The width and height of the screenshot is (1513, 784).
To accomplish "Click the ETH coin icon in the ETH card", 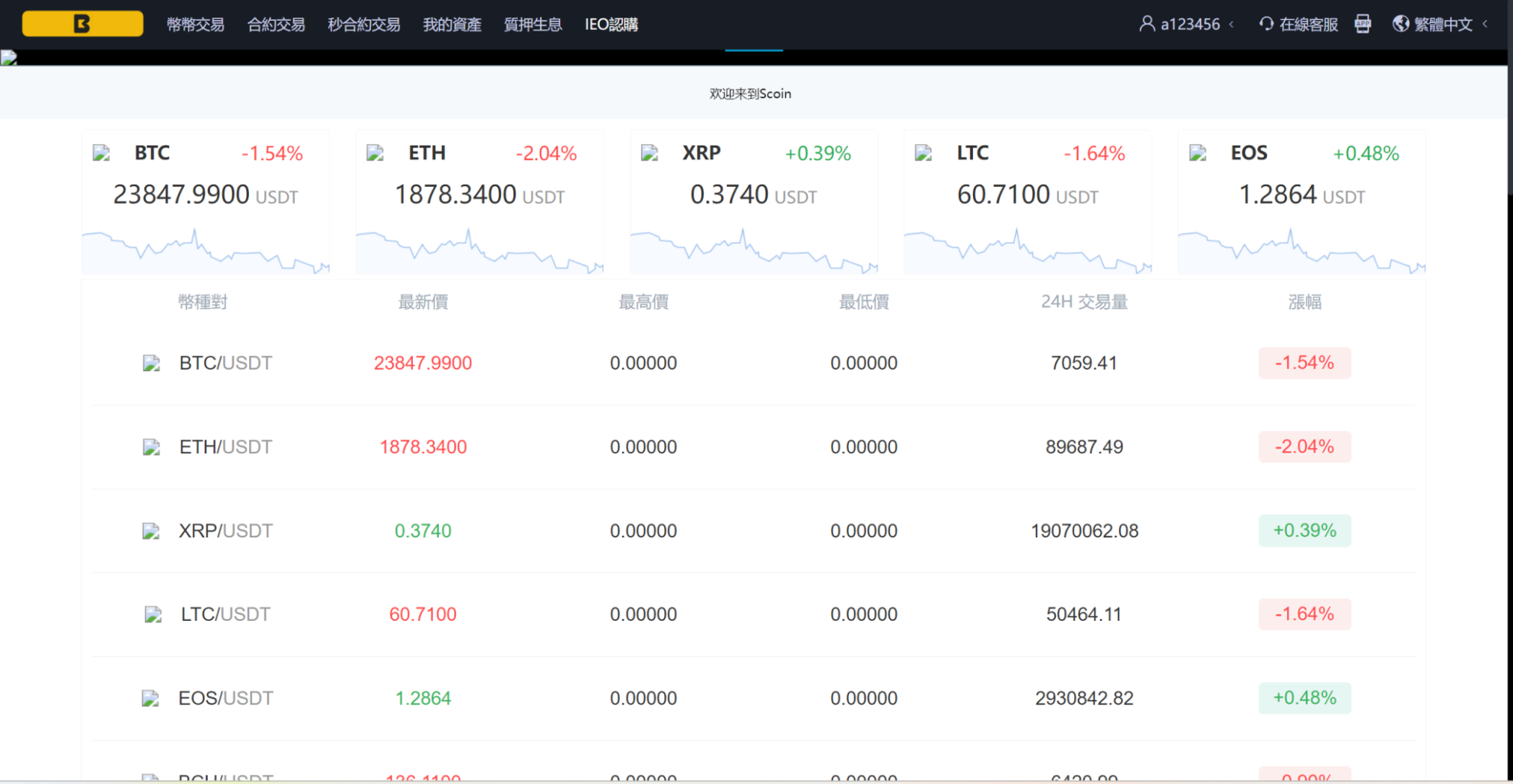I will [375, 152].
